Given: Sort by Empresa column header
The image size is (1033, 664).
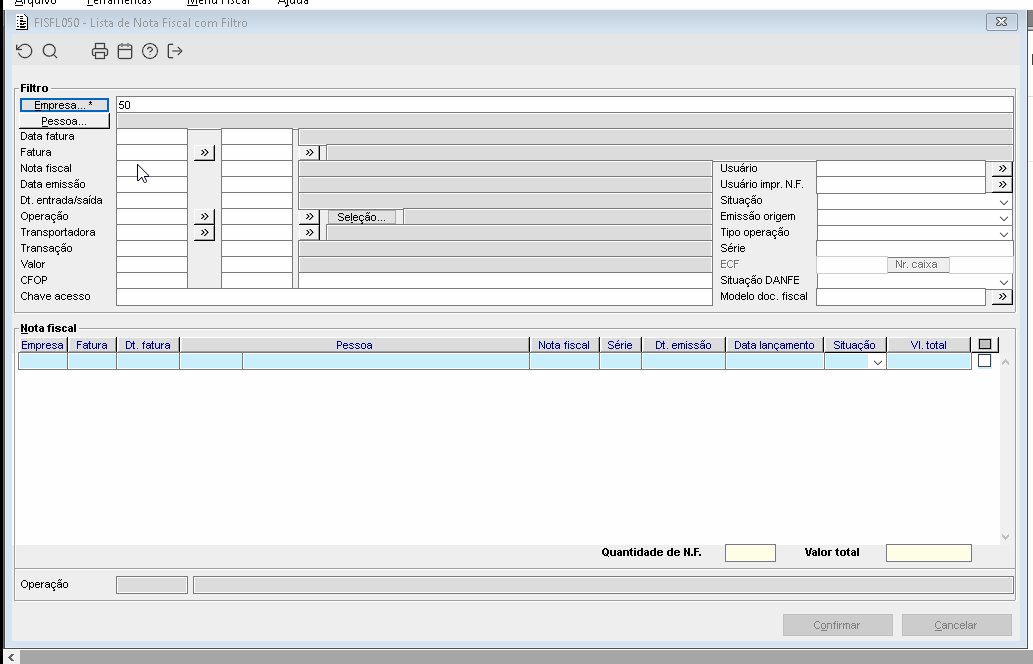Looking at the screenshot, I should click(x=42, y=345).
